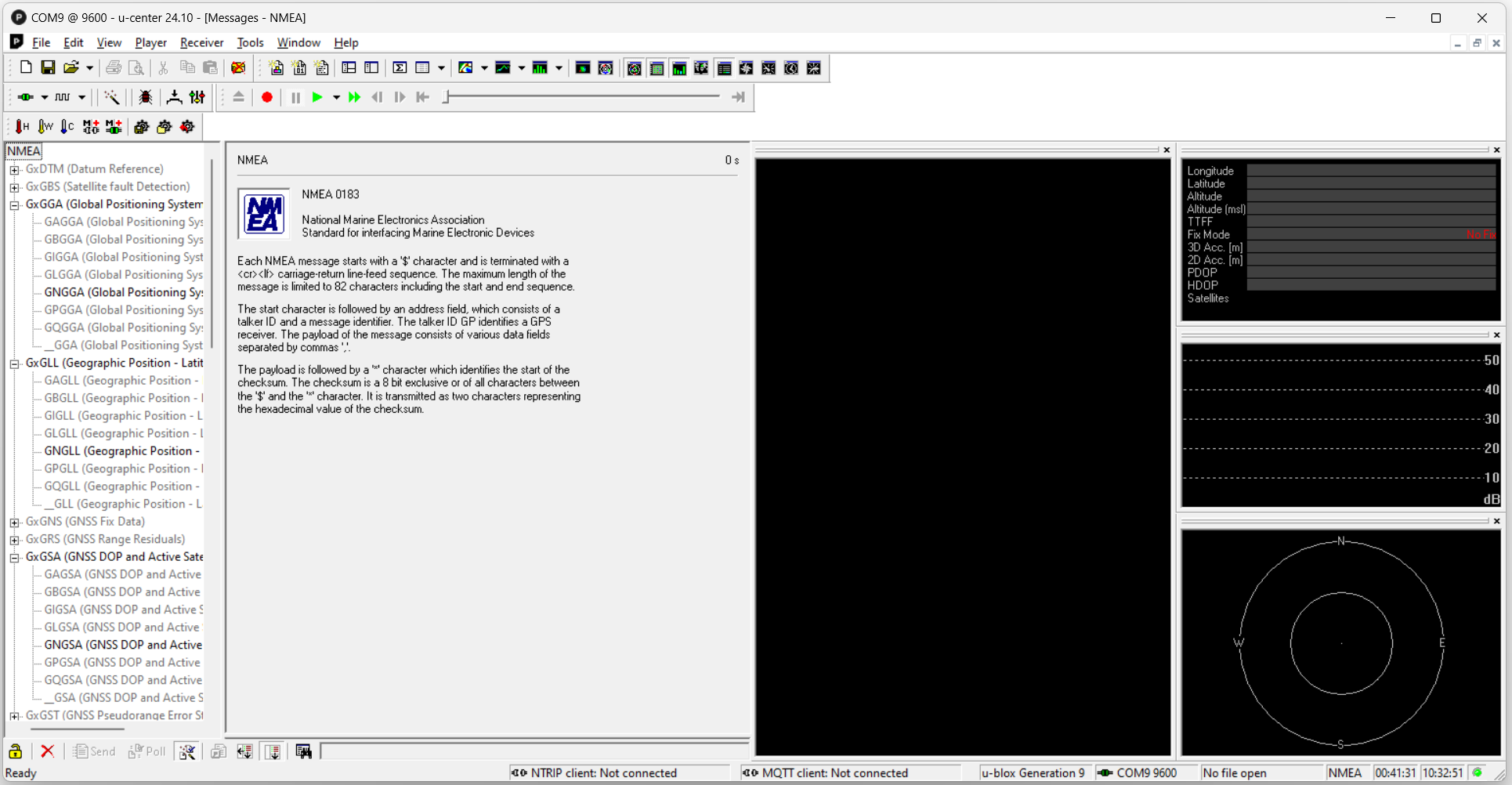1512x785 pixels.
Task: Toggle the padlock icon in the bottom toolbar
Action: pyautogui.click(x=15, y=751)
